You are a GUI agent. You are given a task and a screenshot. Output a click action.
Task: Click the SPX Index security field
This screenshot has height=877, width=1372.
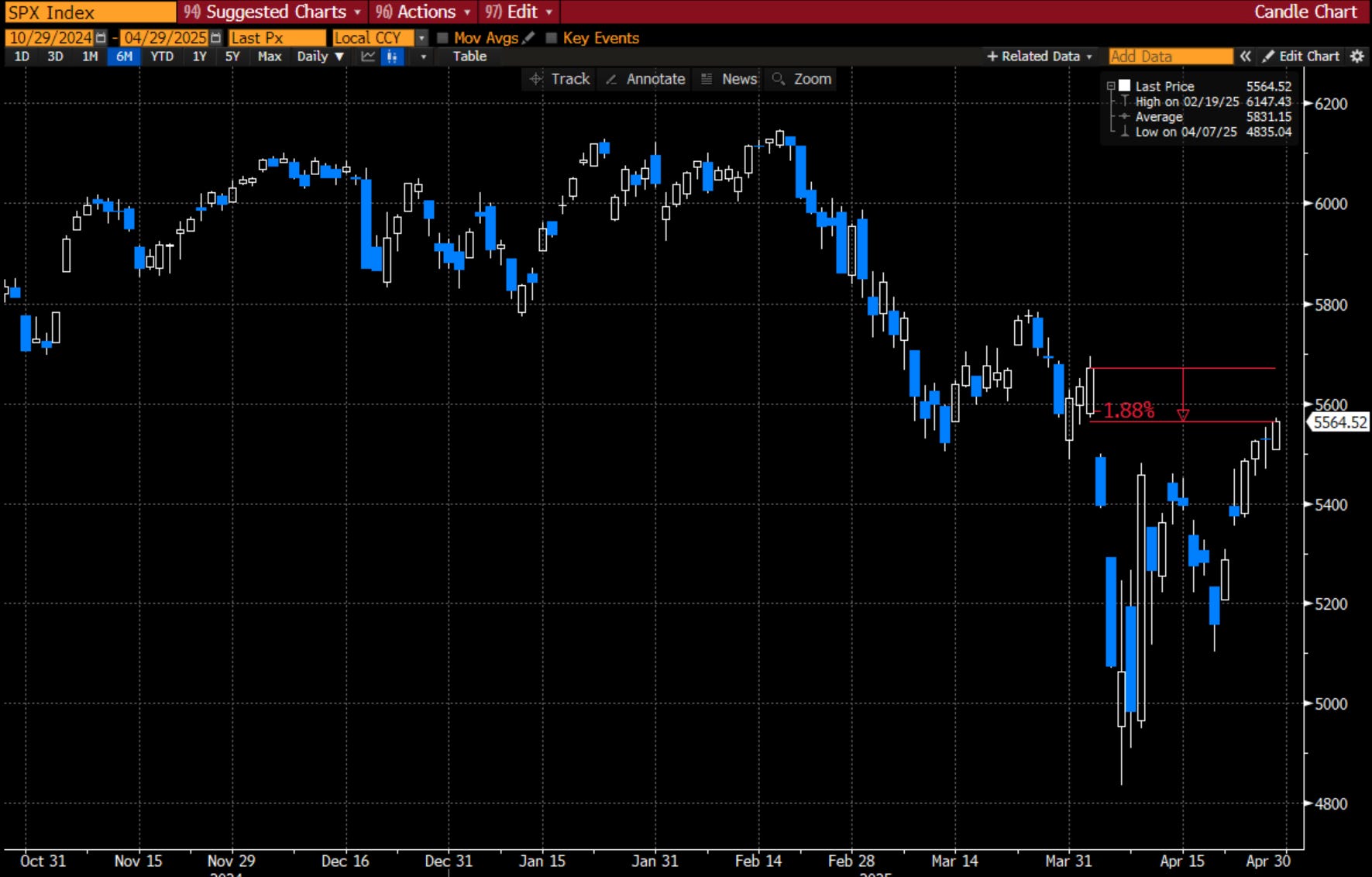pyautogui.click(x=91, y=12)
